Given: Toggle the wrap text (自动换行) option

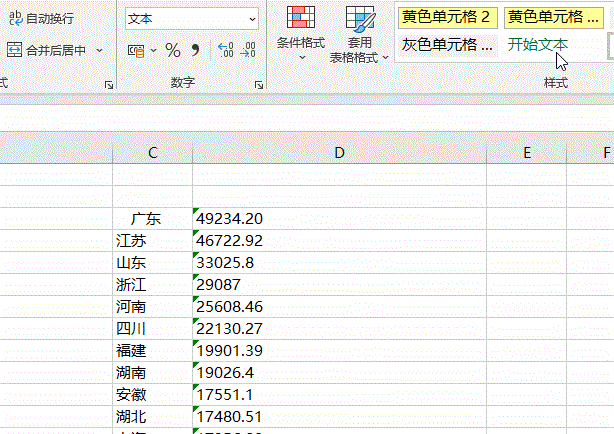Looking at the screenshot, I should click(x=42, y=18).
